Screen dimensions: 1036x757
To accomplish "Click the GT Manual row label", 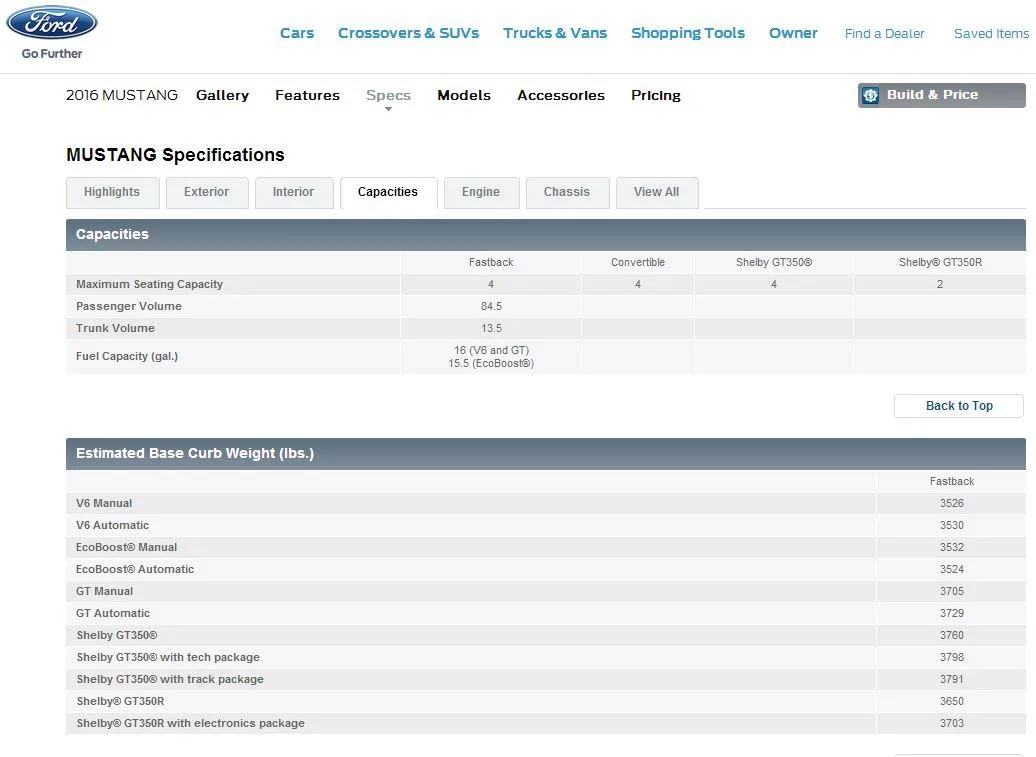I will point(104,591).
